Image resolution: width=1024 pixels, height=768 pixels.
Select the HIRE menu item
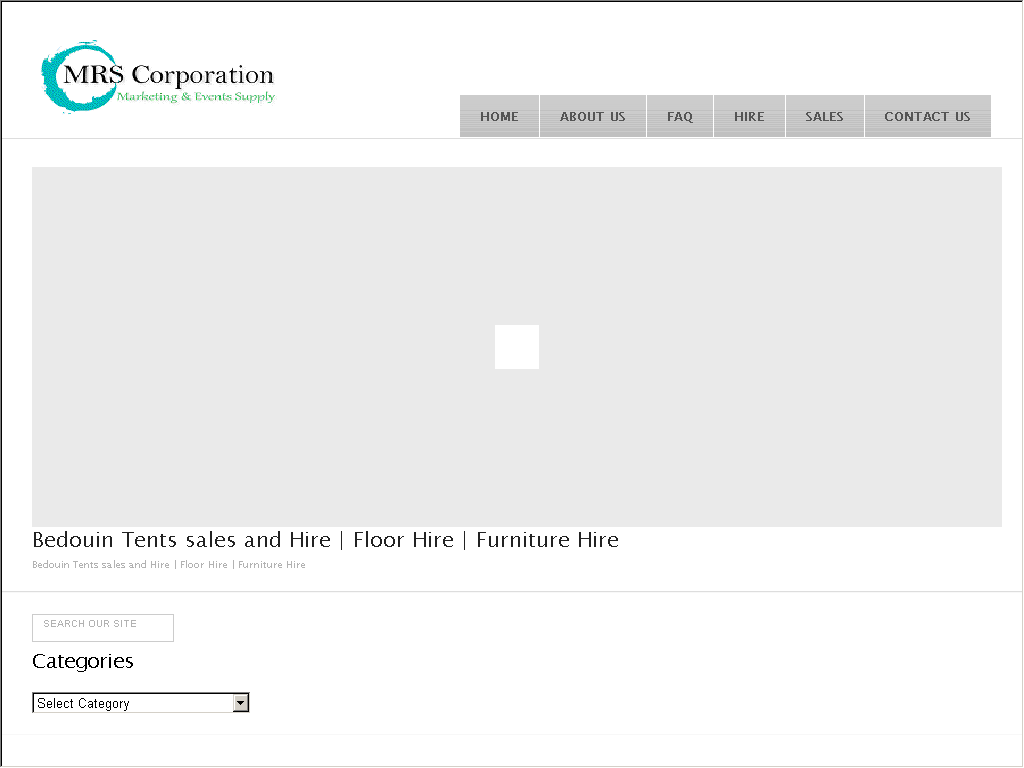(x=749, y=116)
